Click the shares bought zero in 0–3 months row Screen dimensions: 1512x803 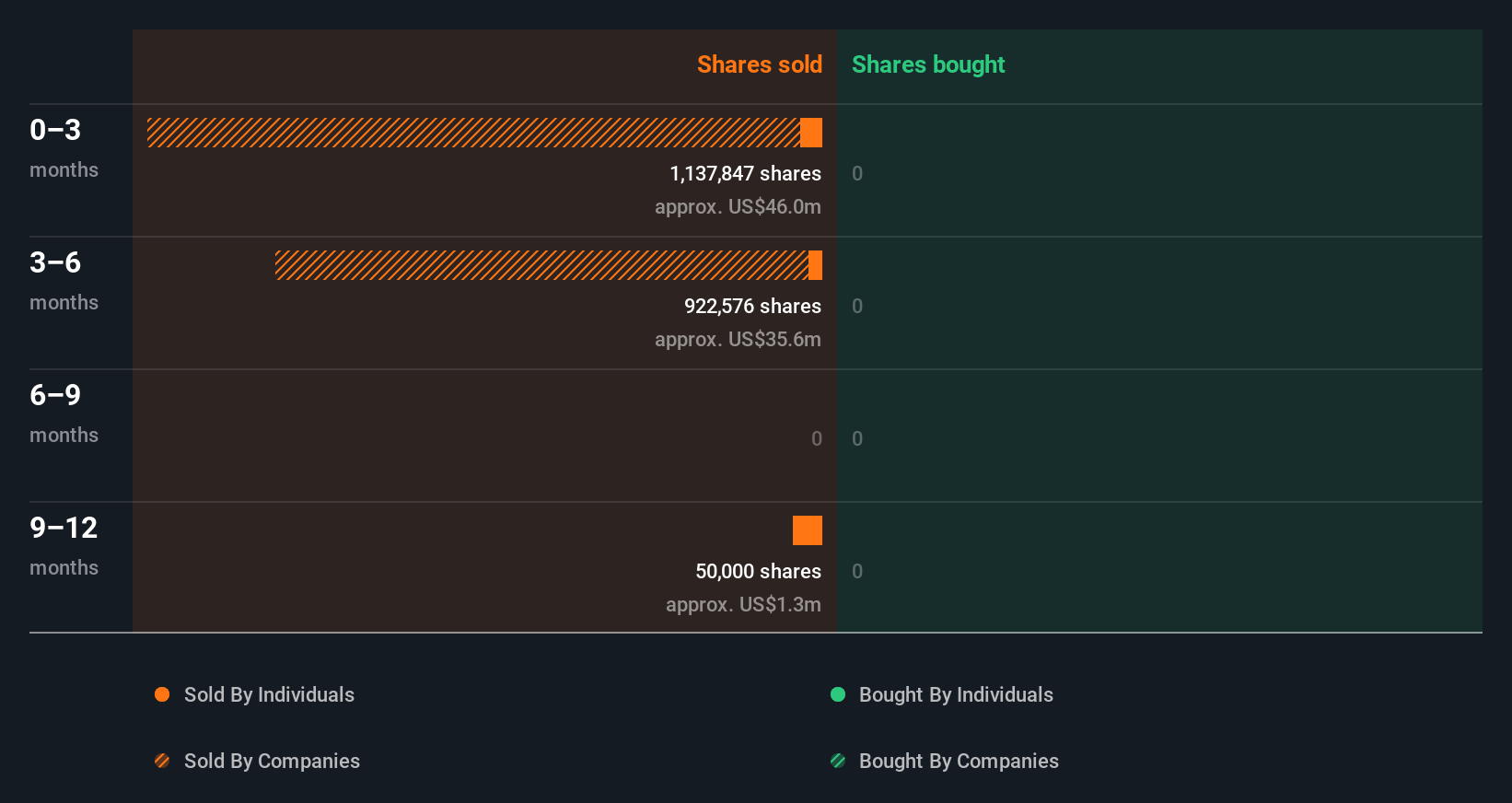857,173
